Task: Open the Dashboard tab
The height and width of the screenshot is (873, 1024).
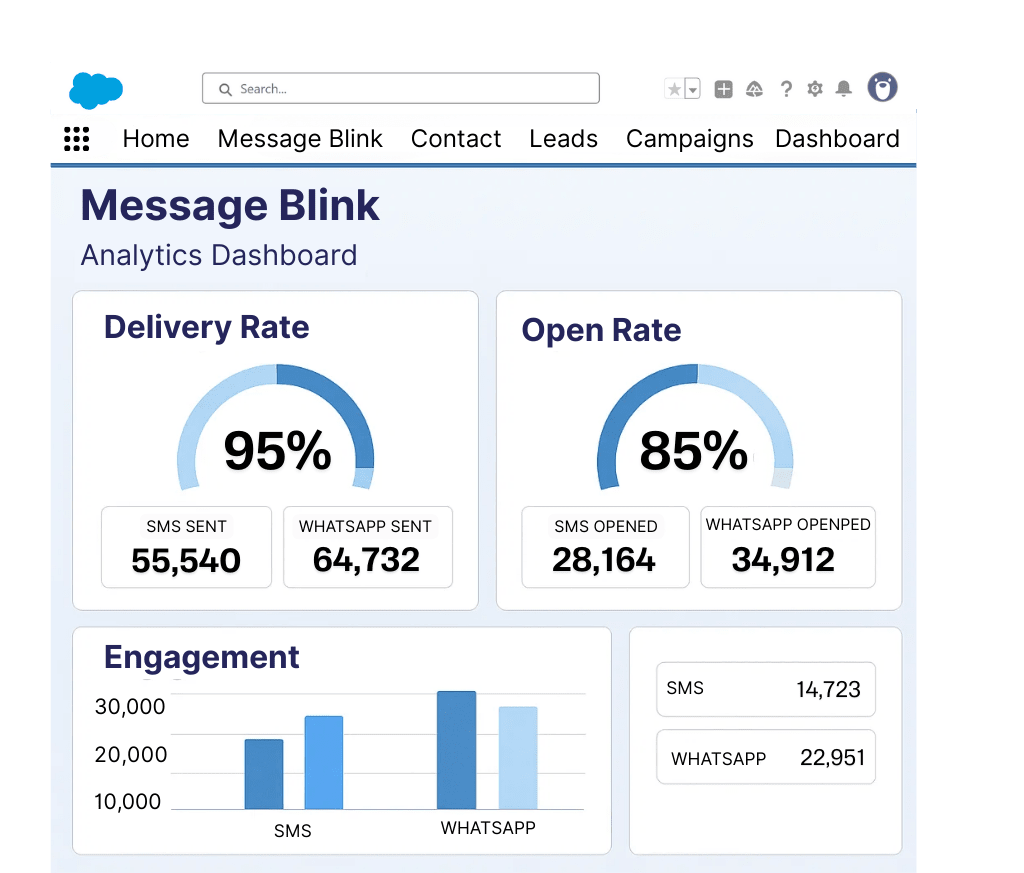Action: click(837, 139)
